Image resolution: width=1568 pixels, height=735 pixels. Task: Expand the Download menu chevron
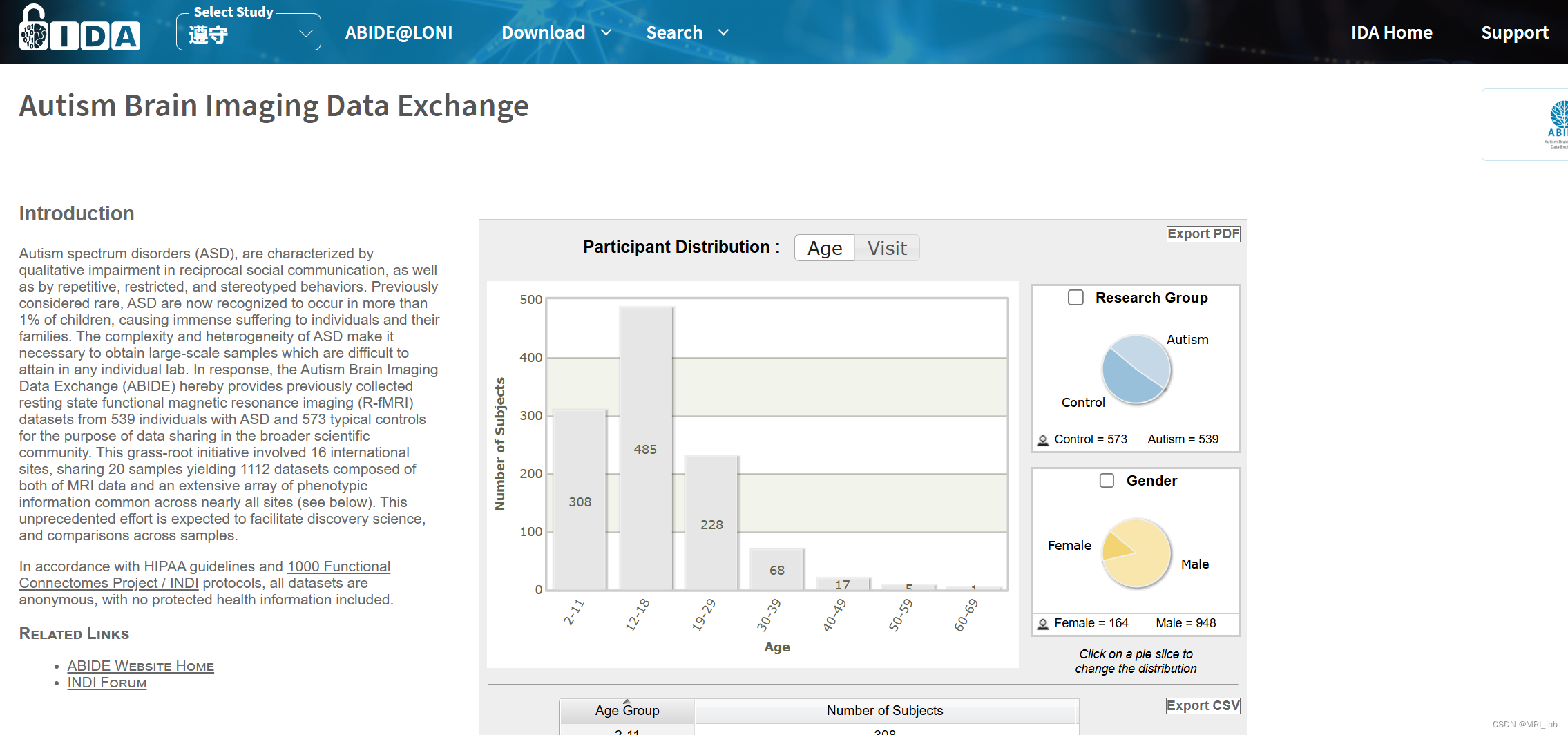pyautogui.click(x=606, y=32)
